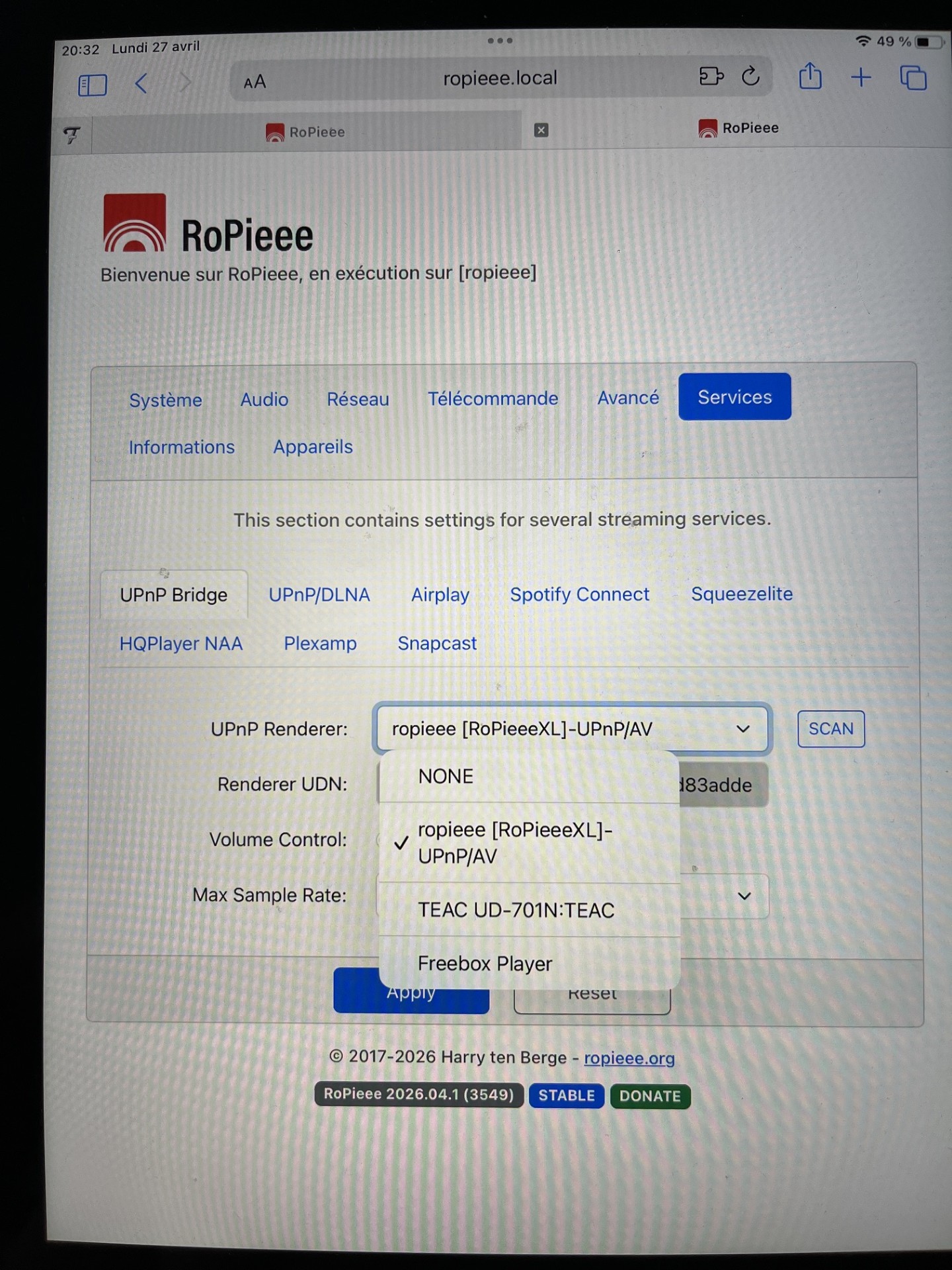Click the 'UPnP Renderer:' label

pyautogui.click(x=279, y=729)
